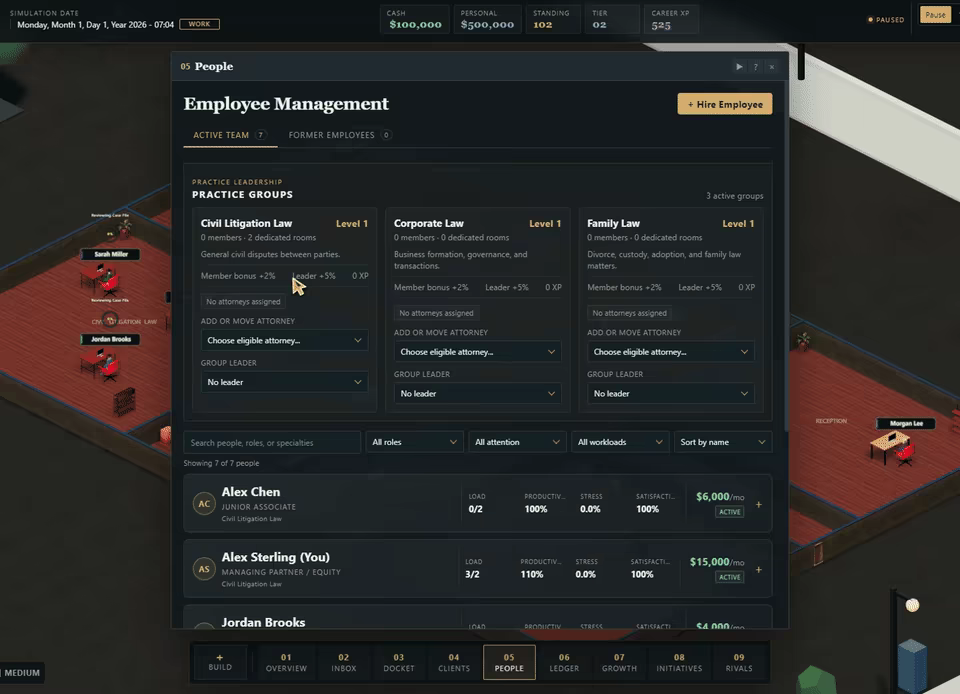Go to 08 Initiatives tab
Viewport: 960px width, 694px height.
pyautogui.click(x=679, y=662)
